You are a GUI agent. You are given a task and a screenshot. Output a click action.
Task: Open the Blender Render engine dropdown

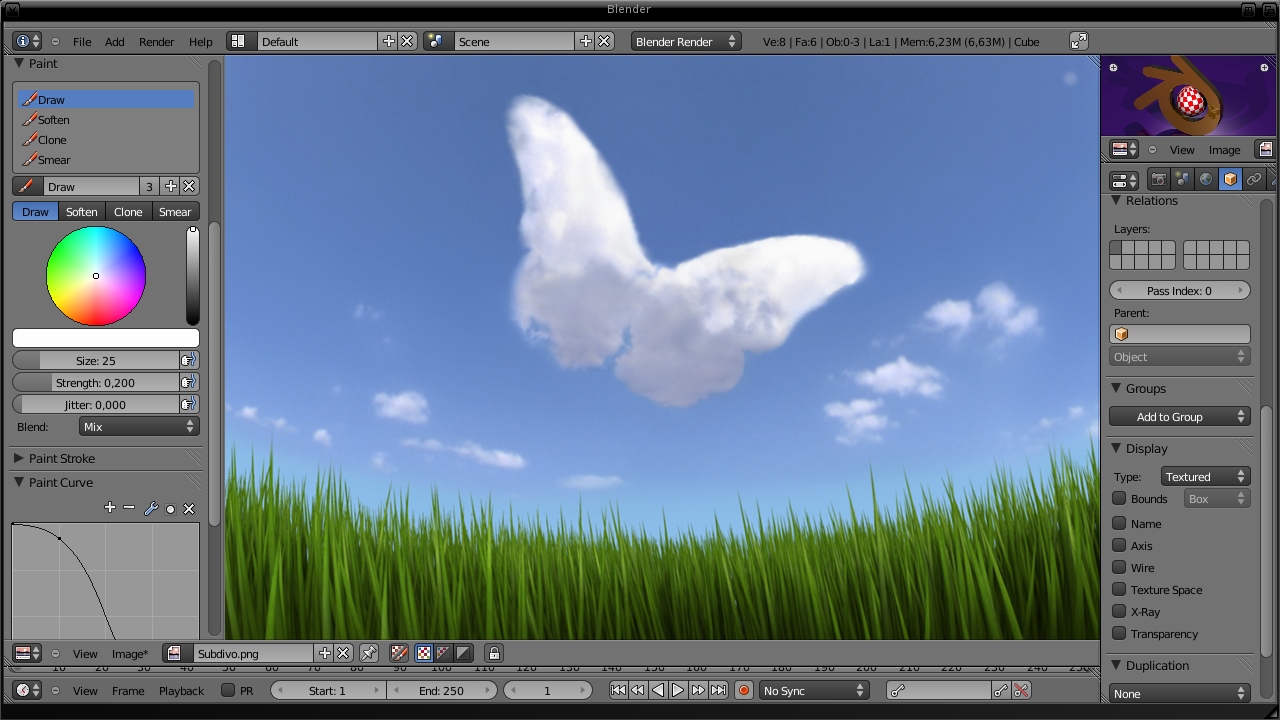(x=685, y=41)
